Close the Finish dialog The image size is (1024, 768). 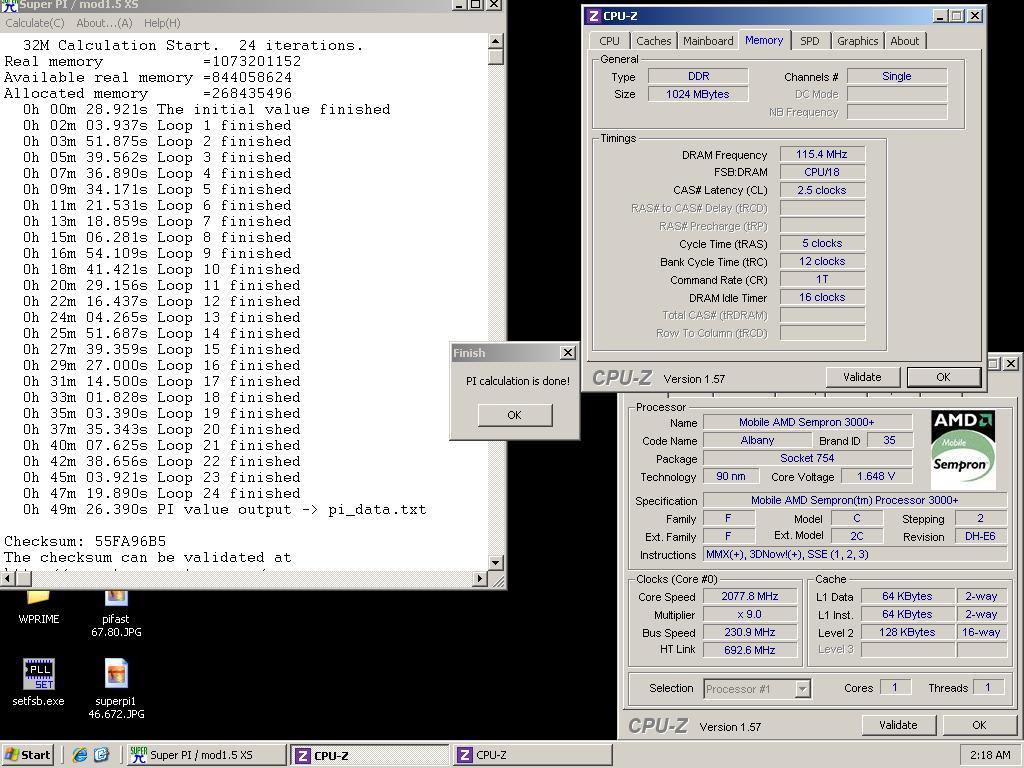(568, 353)
